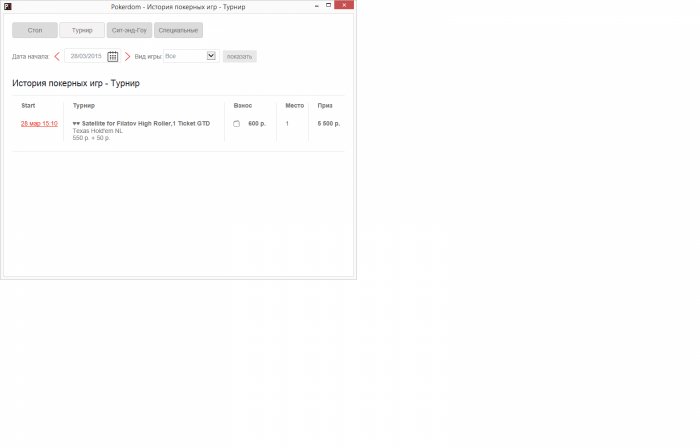Viewport: 700px width, 448px height.
Task: Go to next date with right arrow
Action: pos(127,56)
